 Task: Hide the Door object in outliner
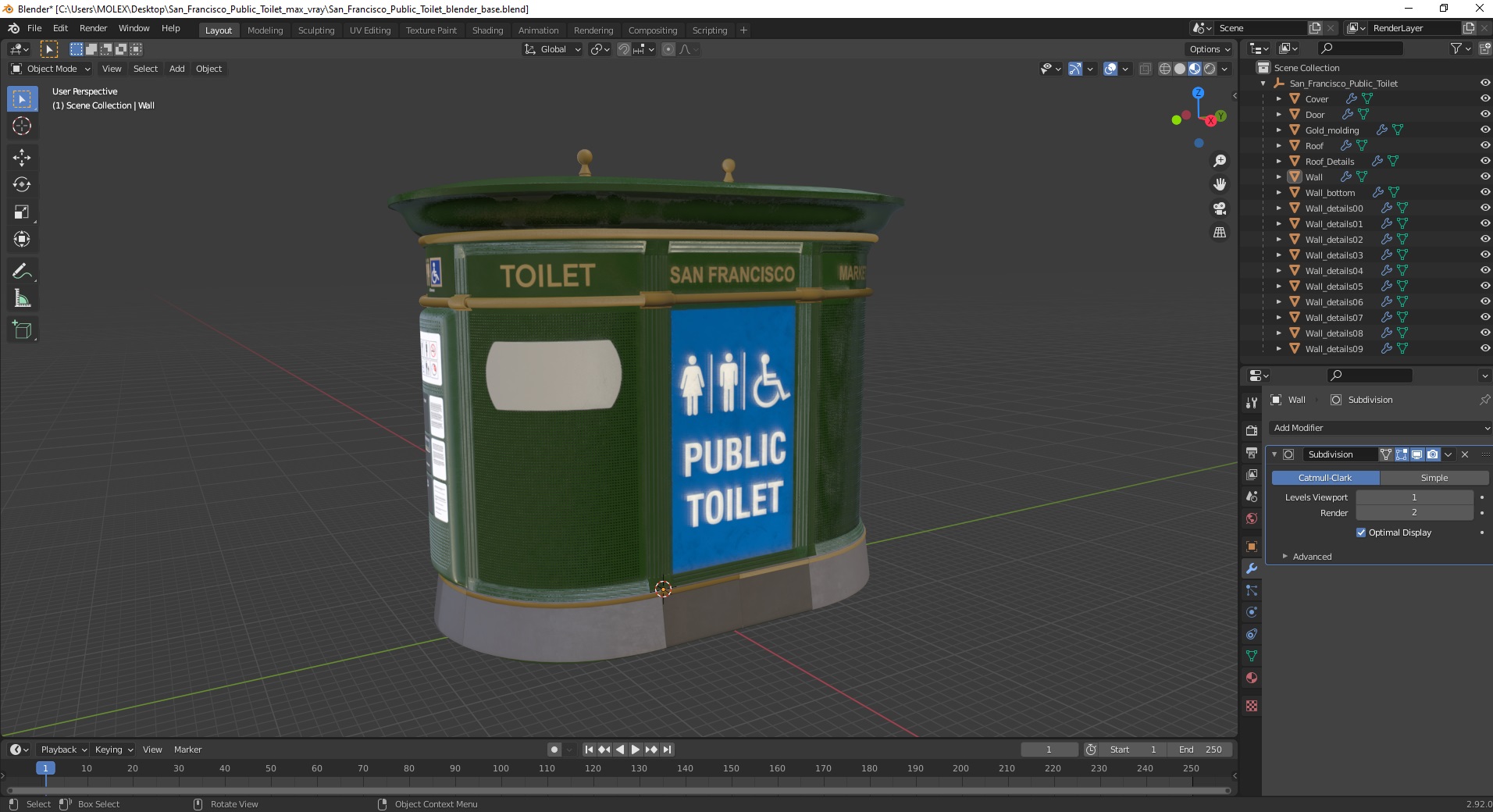pyautogui.click(x=1484, y=114)
